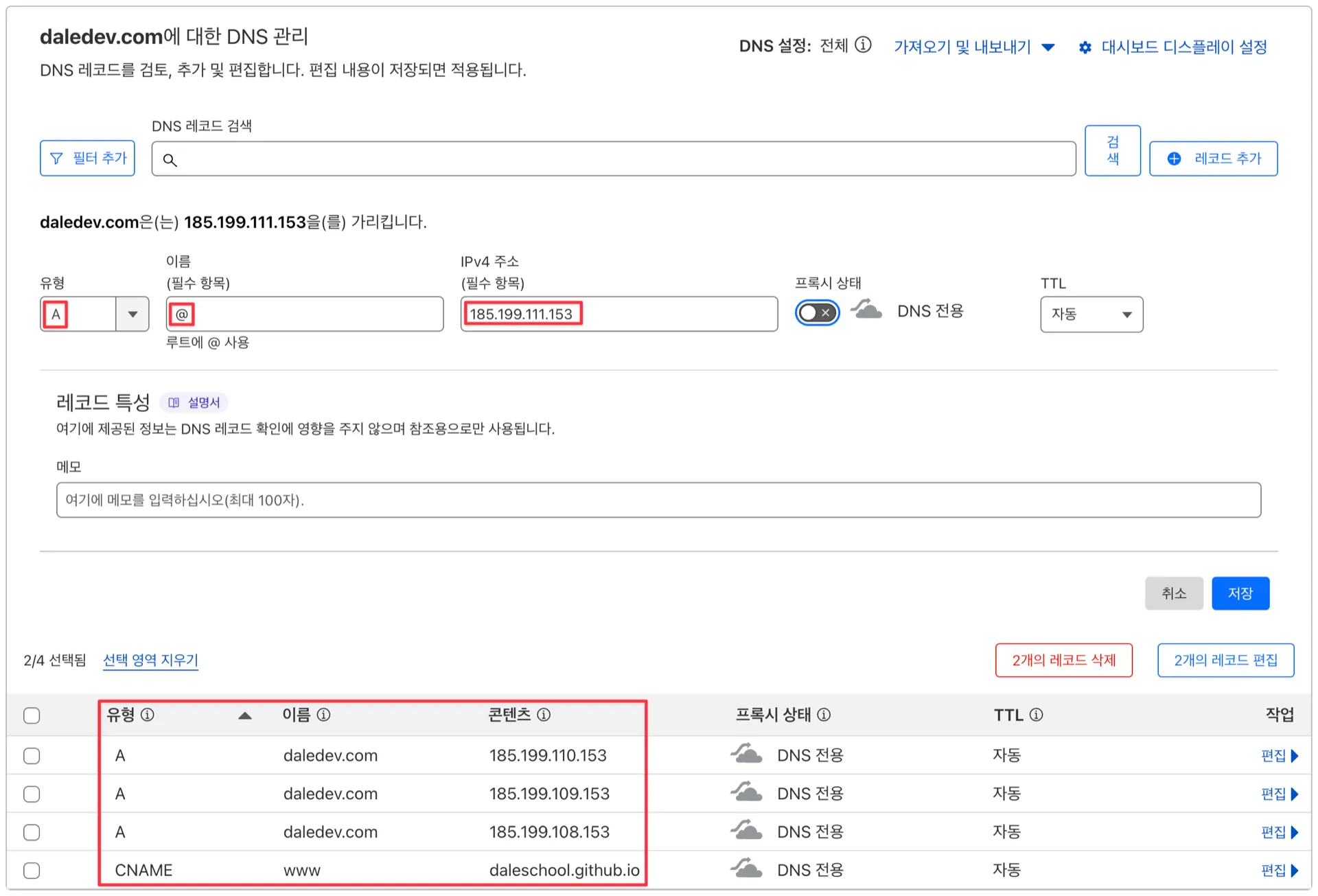Click the info icon next to DNS 설정: 전체
The image size is (1318, 896).
[864, 45]
